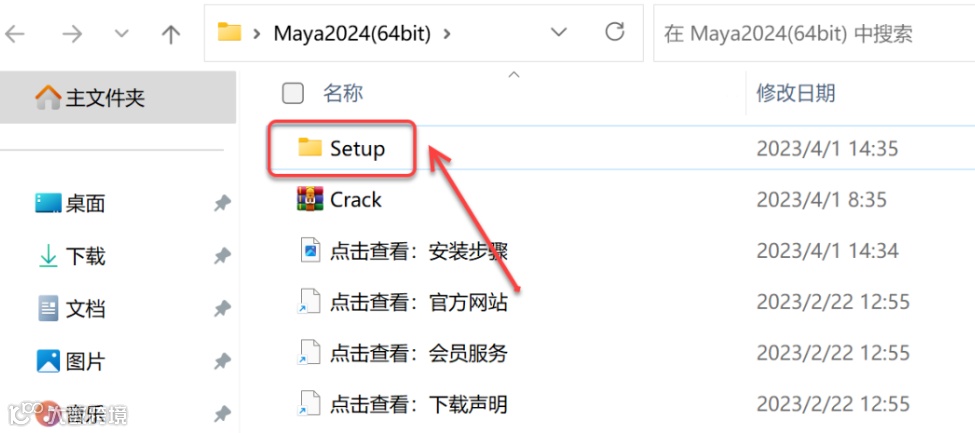Open the address bar history dropdown
This screenshot has width=975, height=433.
pyautogui.click(x=559, y=32)
